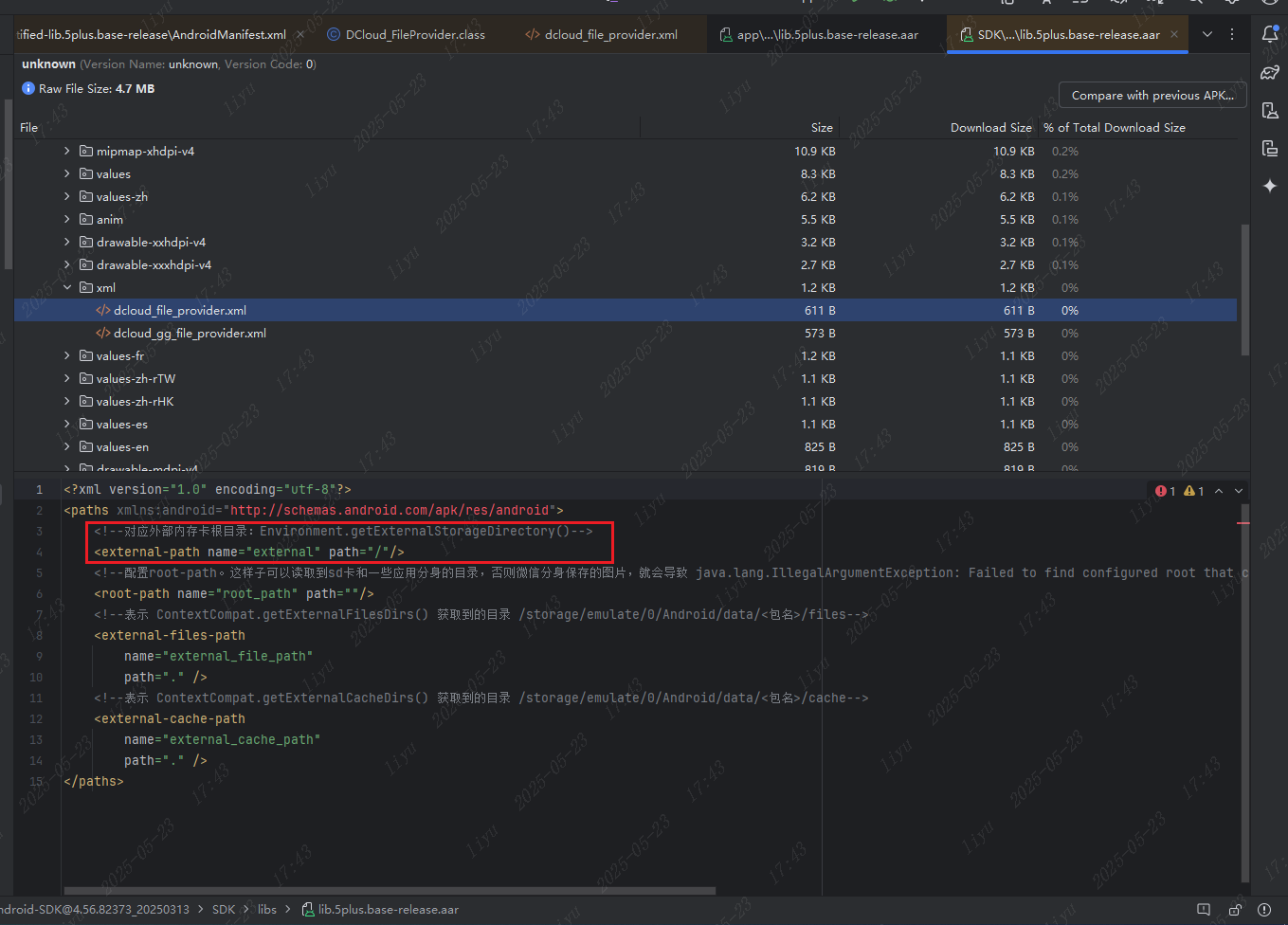Toggle read-only lock icon in status bar
The height and width of the screenshot is (925, 1288).
(1235, 910)
